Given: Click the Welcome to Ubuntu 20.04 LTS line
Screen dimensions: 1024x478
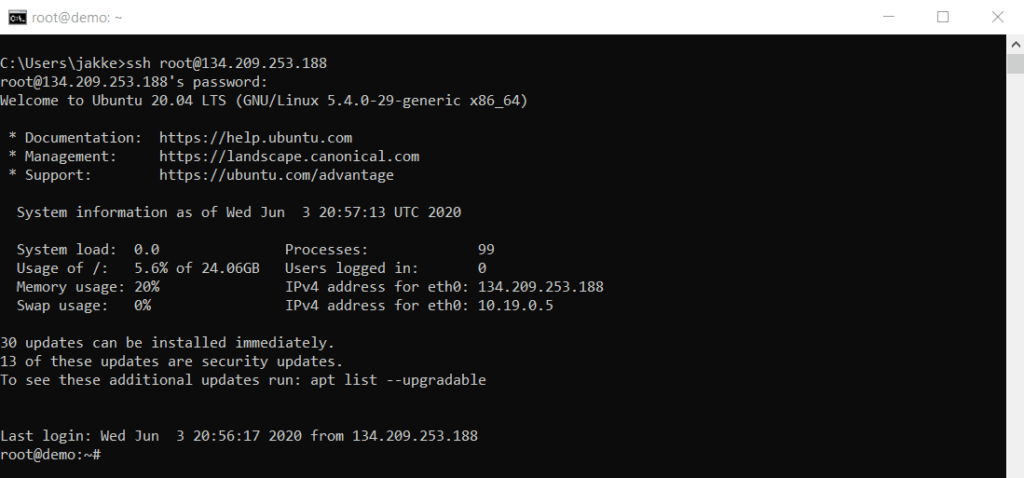Looking at the screenshot, I should point(264,100).
